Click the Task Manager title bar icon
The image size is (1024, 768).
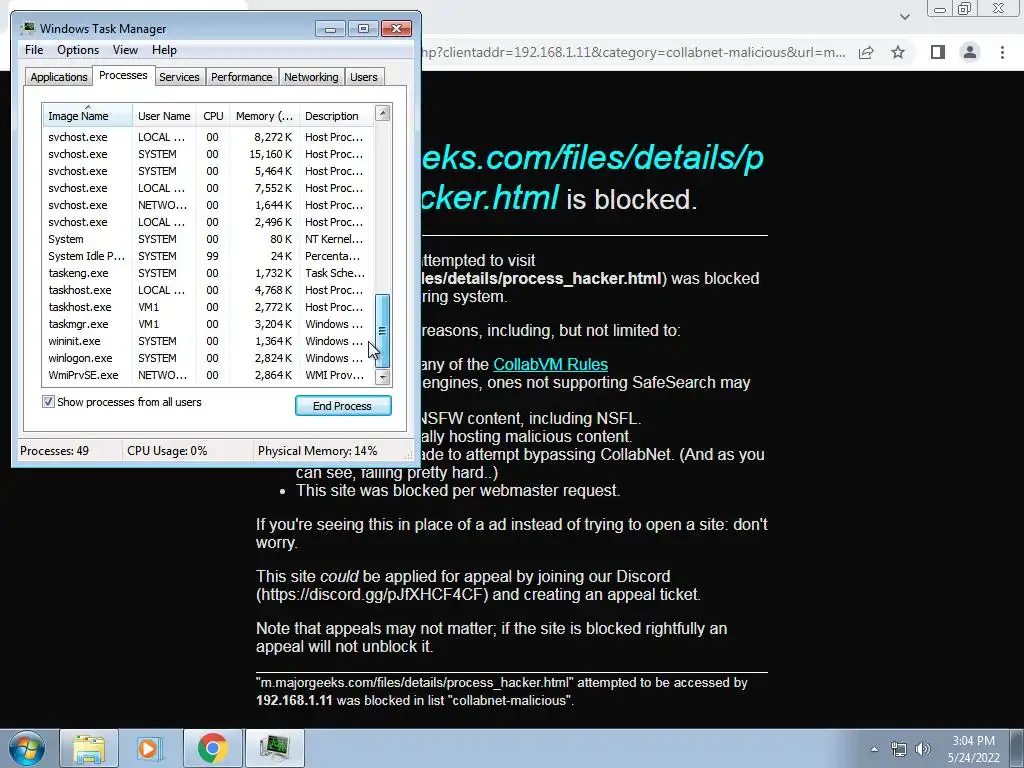[27, 28]
